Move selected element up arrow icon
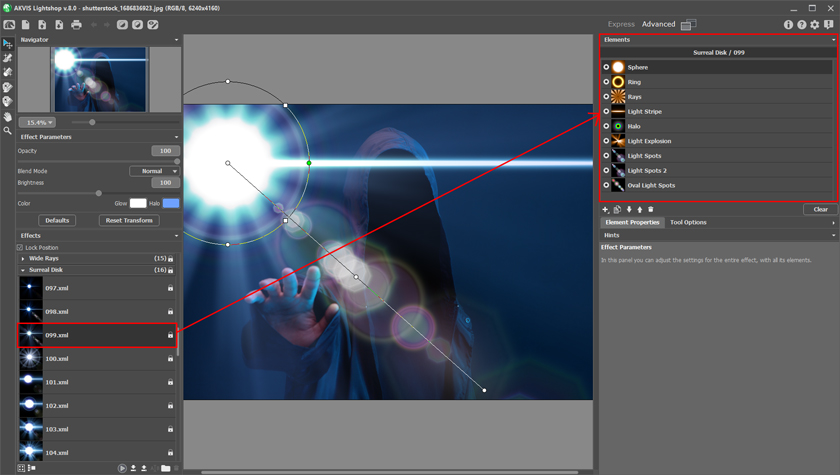 point(640,209)
